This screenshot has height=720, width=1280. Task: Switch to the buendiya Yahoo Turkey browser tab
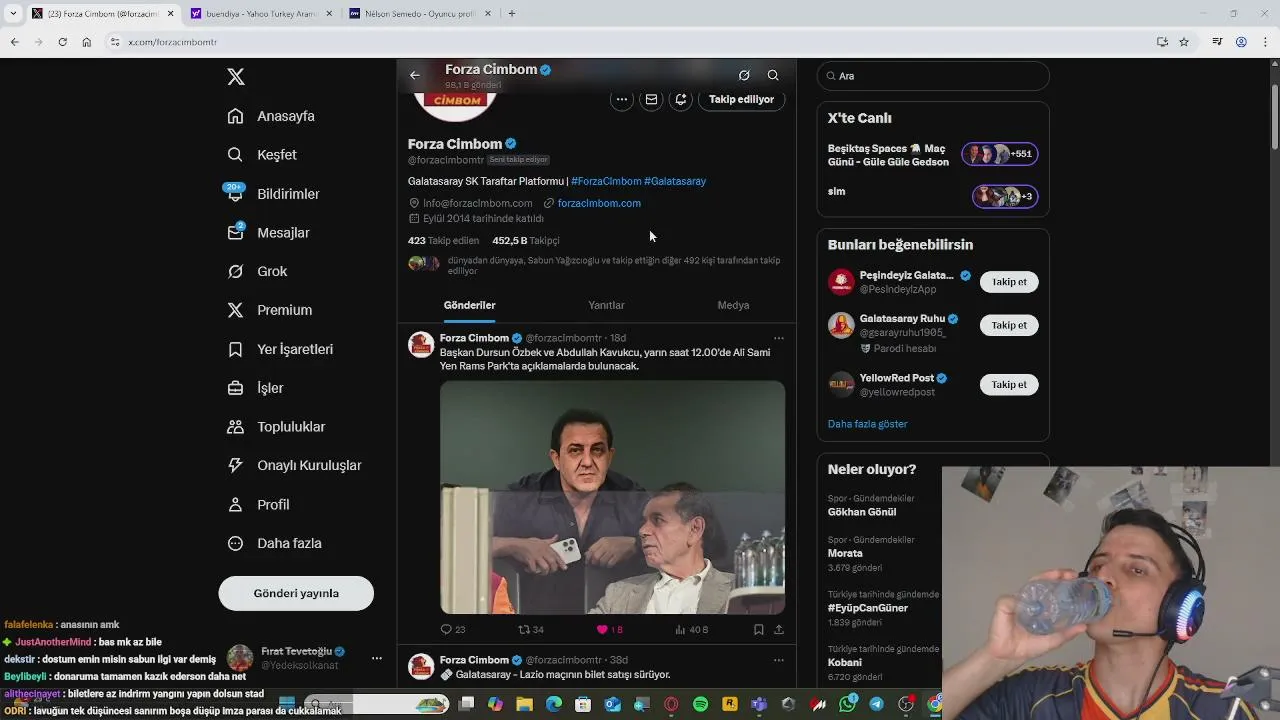[x=261, y=14]
